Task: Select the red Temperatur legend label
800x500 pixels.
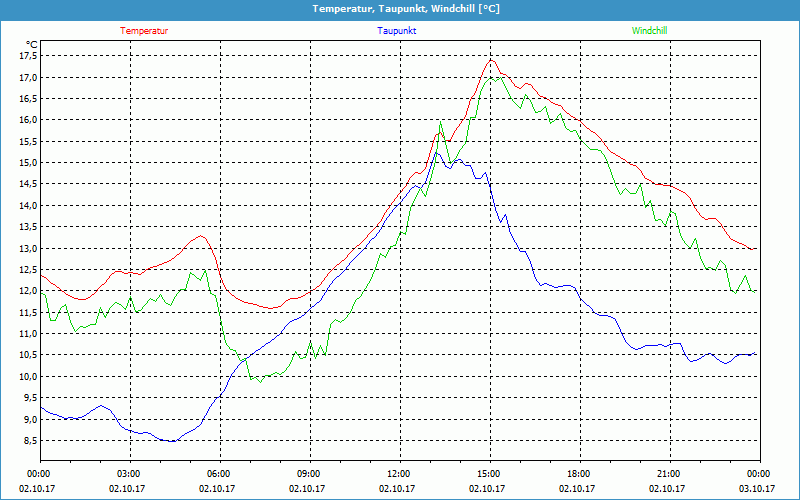Action: pyautogui.click(x=144, y=31)
